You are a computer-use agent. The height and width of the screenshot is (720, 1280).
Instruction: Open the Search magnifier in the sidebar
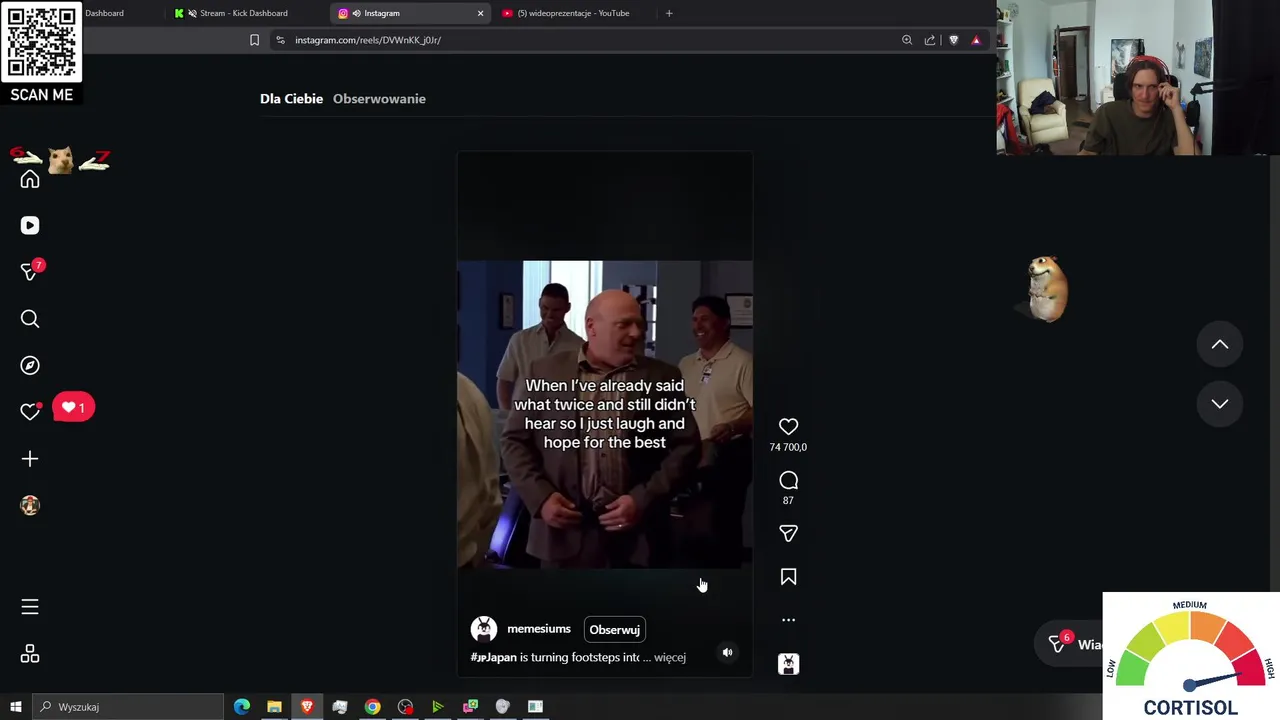coord(30,319)
